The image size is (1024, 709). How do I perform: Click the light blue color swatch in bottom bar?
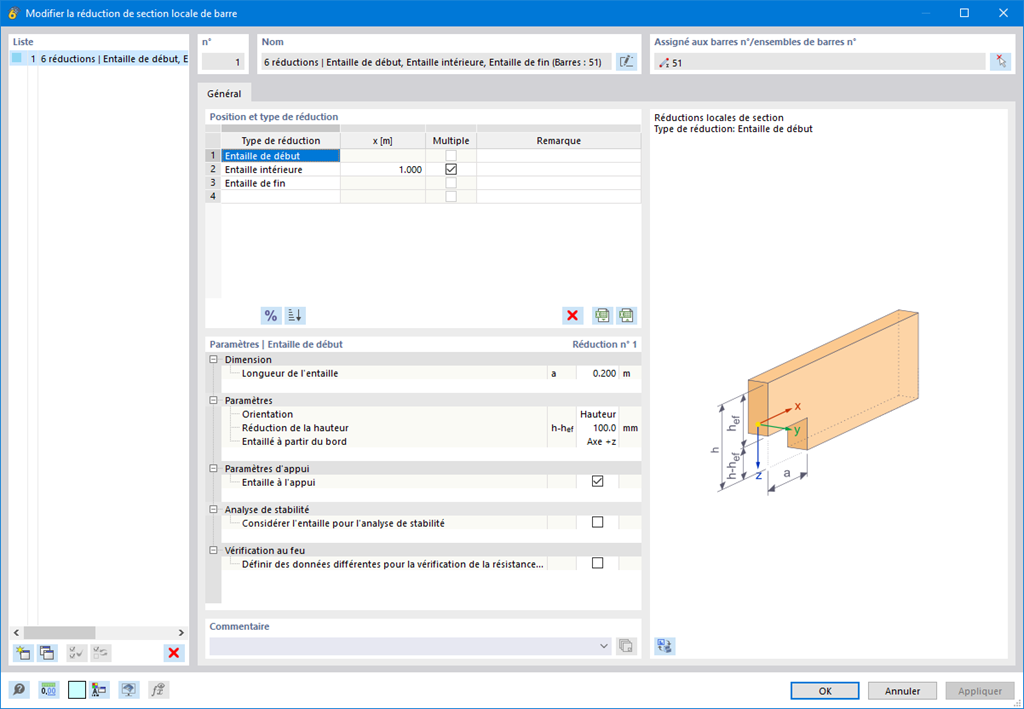(76, 690)
